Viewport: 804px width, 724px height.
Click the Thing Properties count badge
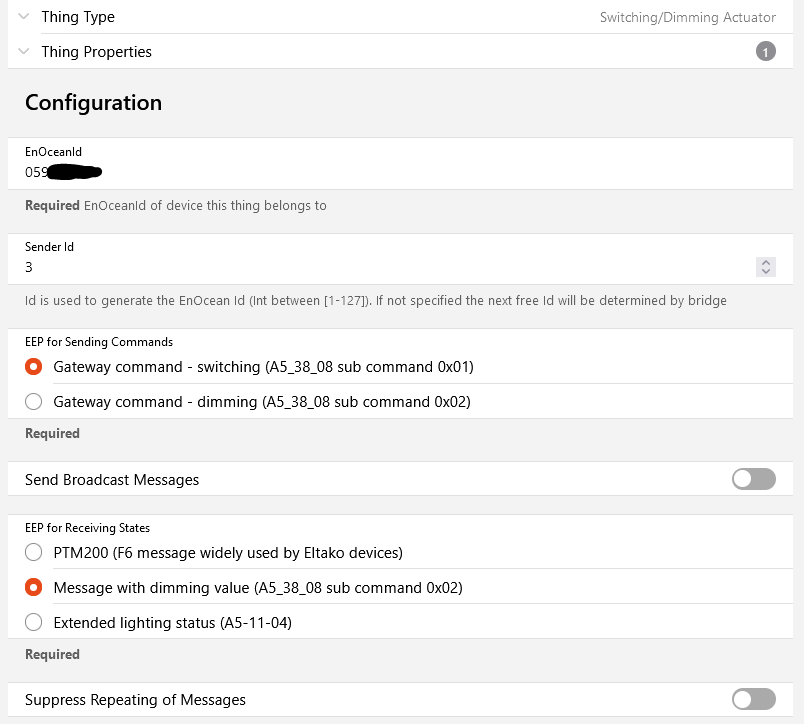[766, 52]
